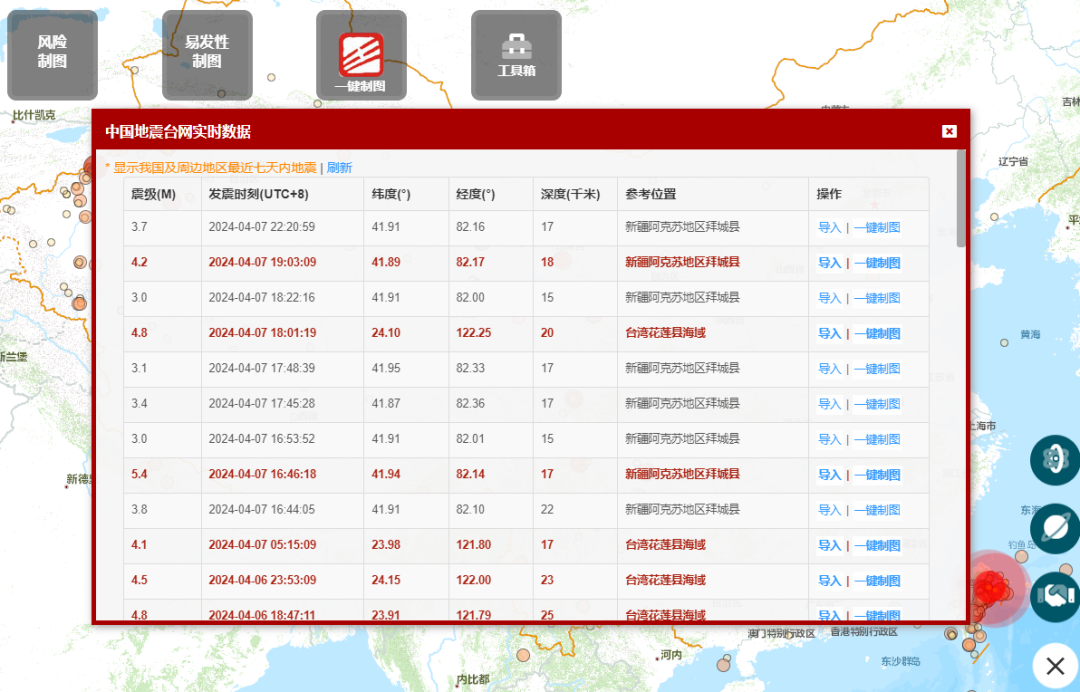
Task: Click 一键制图 for the 22:20:59 earthquake
Action: tap(878, 227)
